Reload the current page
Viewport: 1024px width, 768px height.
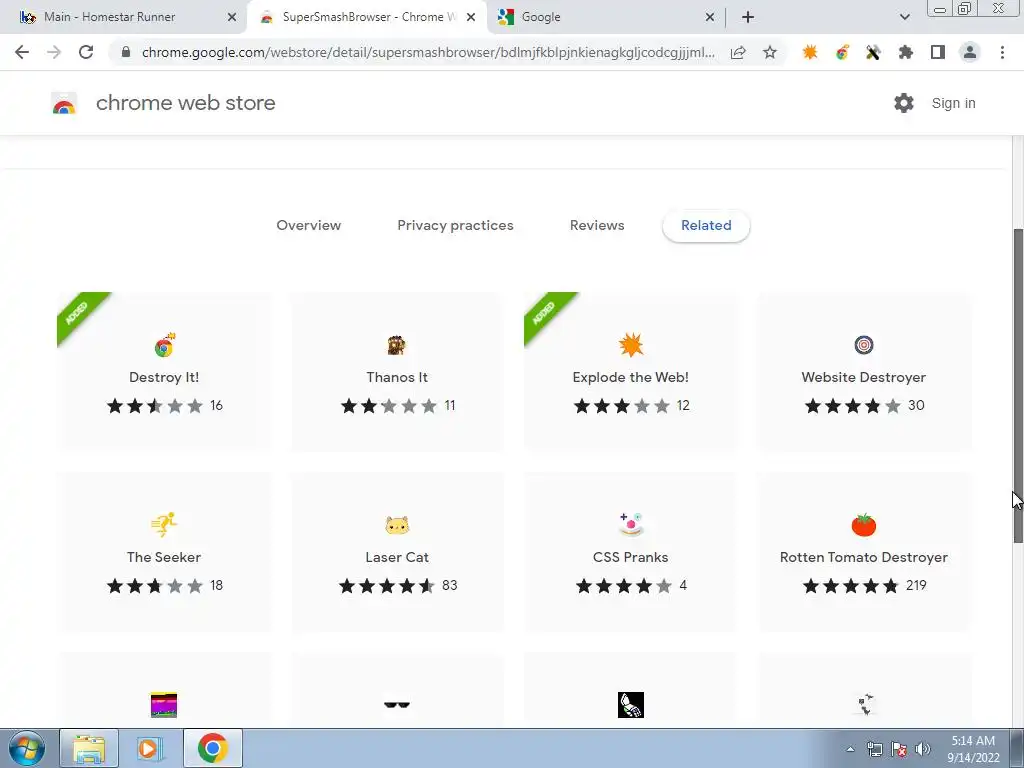click(x=86, y=52)
